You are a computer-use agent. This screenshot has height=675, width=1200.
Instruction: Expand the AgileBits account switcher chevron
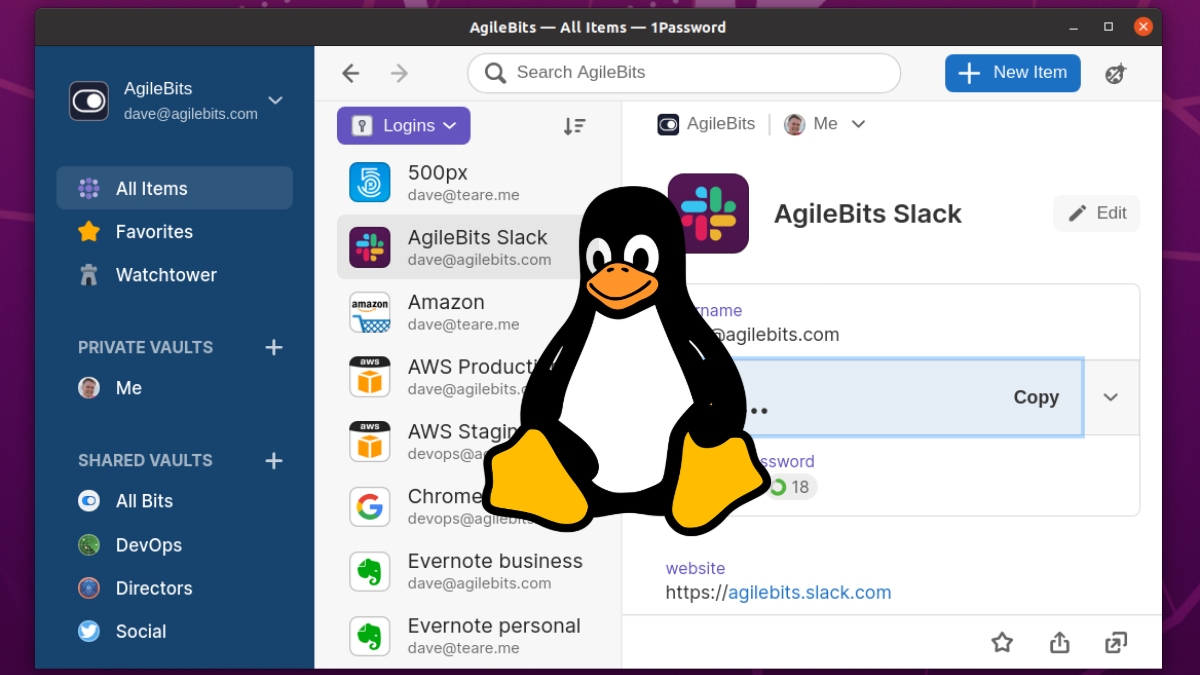(x=275, y=101)
